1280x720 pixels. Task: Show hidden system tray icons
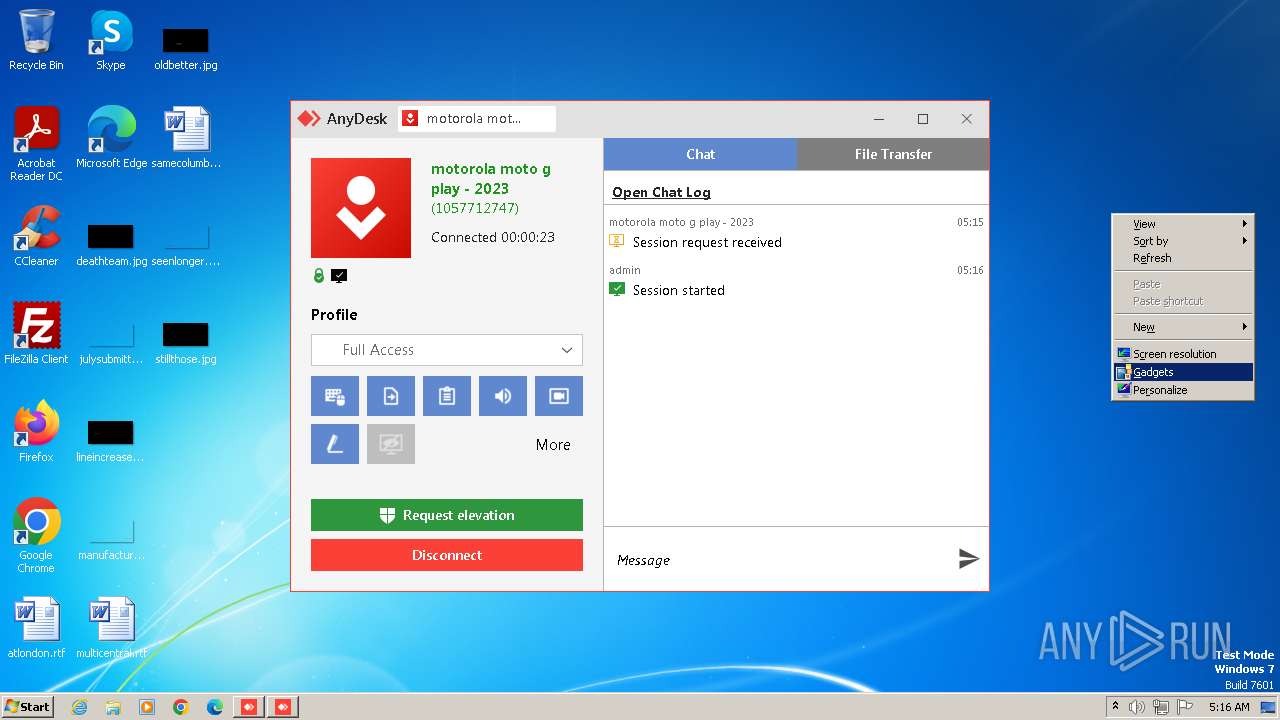tap(1116, 707)
